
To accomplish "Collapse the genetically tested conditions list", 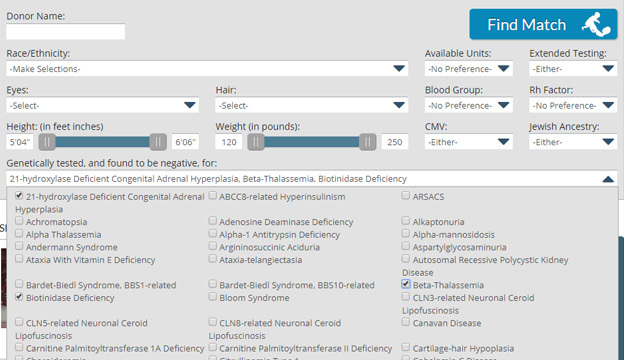I will [608, 179].
